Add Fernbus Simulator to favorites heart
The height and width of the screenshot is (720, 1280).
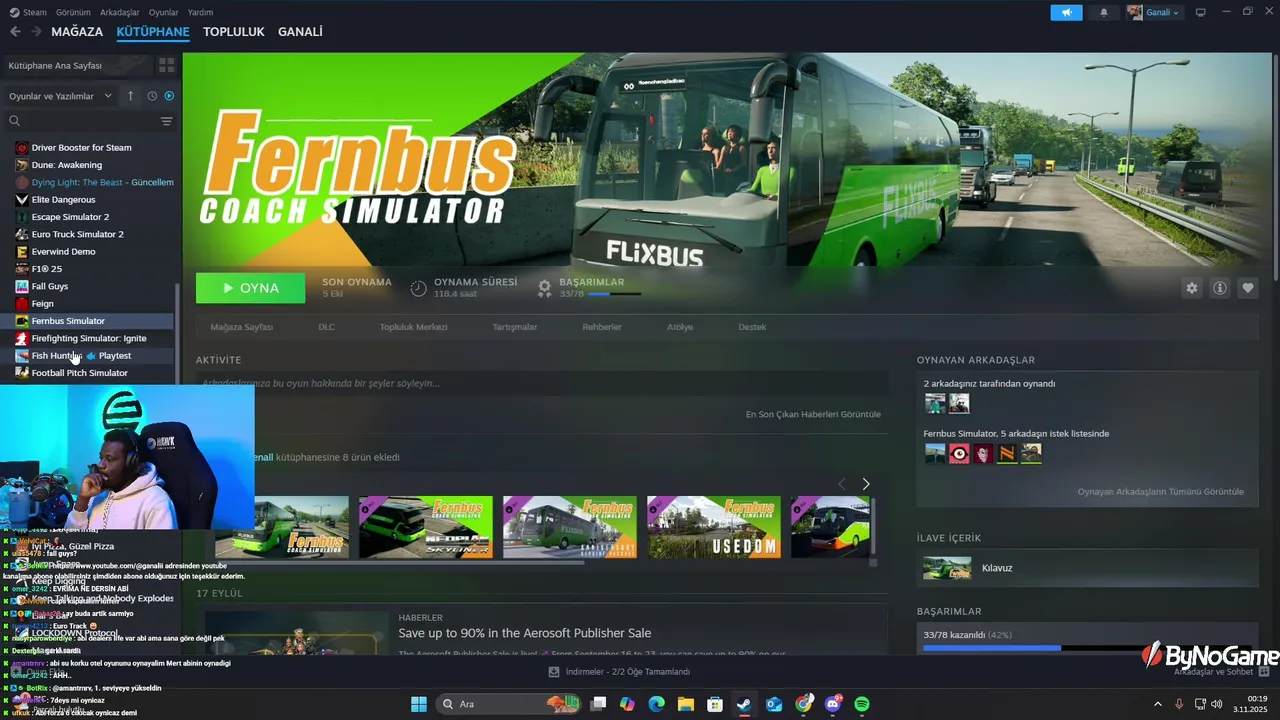1248,288
